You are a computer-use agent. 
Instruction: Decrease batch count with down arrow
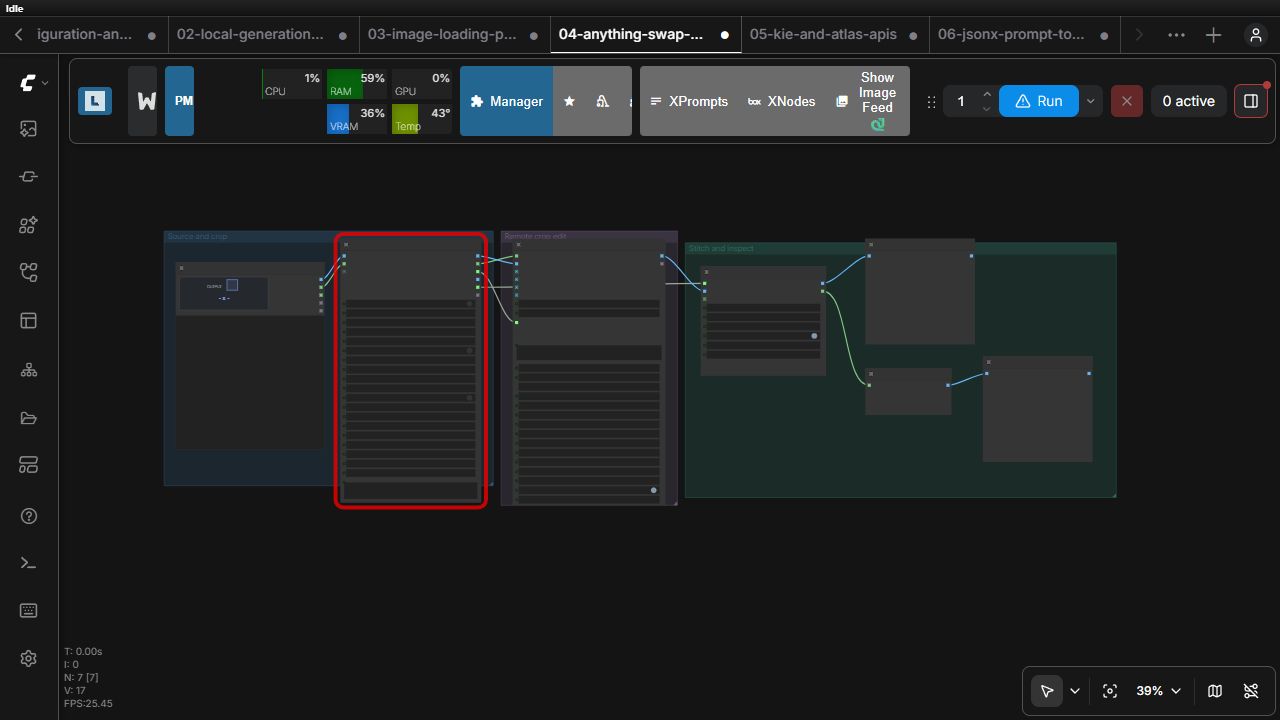pyautogui.click(x=987, y=109)
